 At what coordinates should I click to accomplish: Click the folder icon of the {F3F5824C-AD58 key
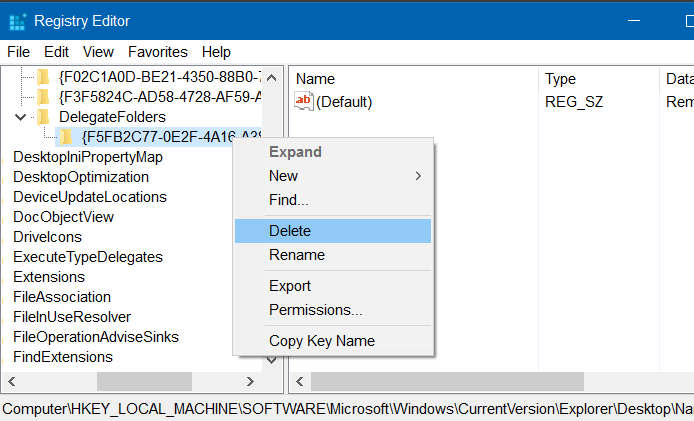pyautogui.click(x=42, y=97)
